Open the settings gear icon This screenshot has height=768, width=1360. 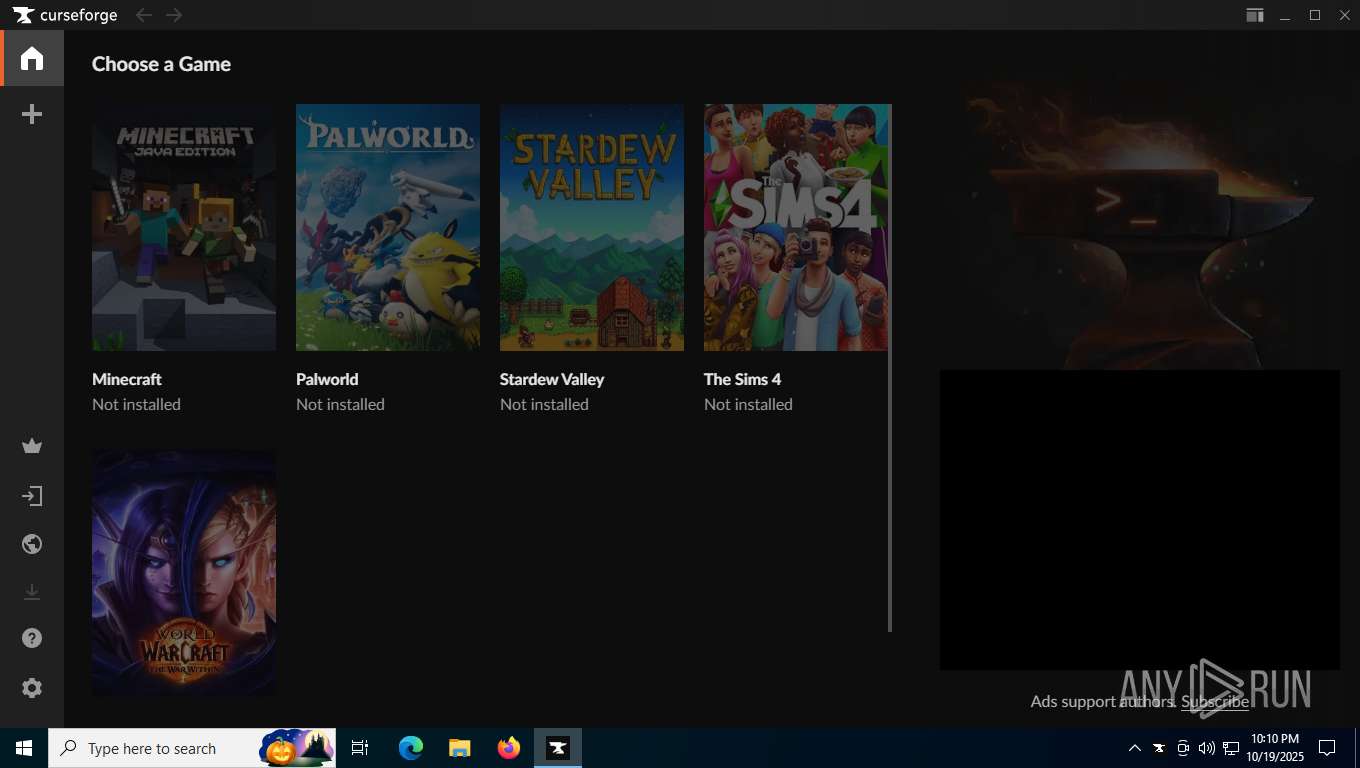pyautogui.click(x=32, y=688)
